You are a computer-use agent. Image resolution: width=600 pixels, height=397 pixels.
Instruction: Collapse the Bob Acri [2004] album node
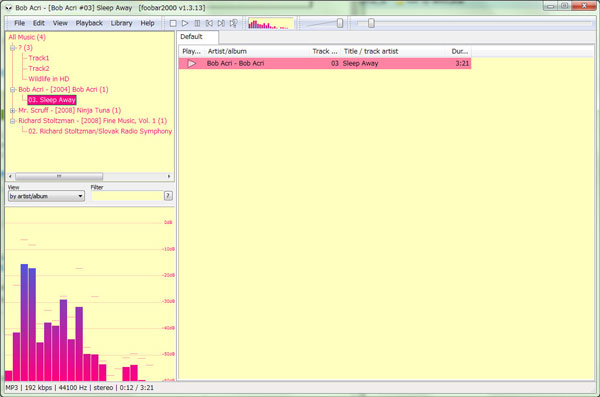[13, 90]
